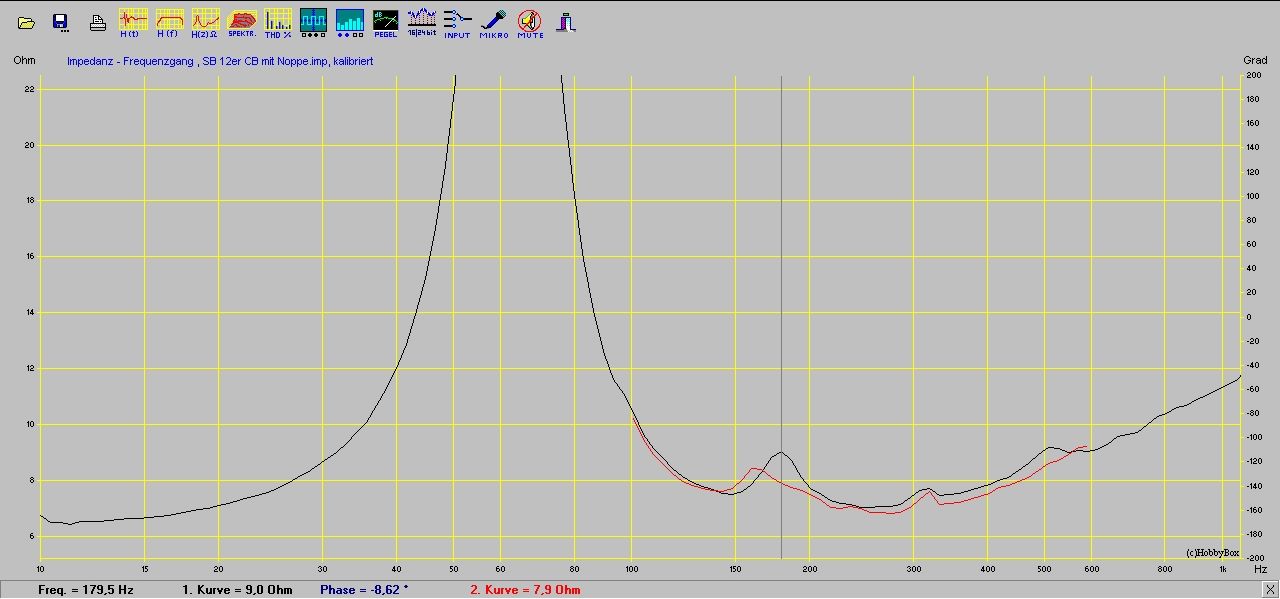Screen dimensions: 1280x599
Task: Save measurement with the floppy disk icon
Action: point(60,22)
